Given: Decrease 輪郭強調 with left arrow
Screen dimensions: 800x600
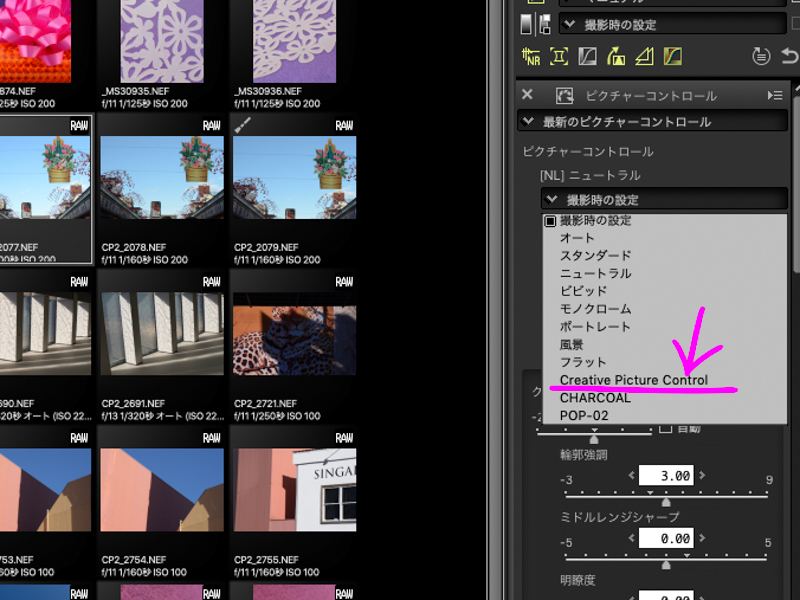Looking at the screenshot, I should pos(632,475).
